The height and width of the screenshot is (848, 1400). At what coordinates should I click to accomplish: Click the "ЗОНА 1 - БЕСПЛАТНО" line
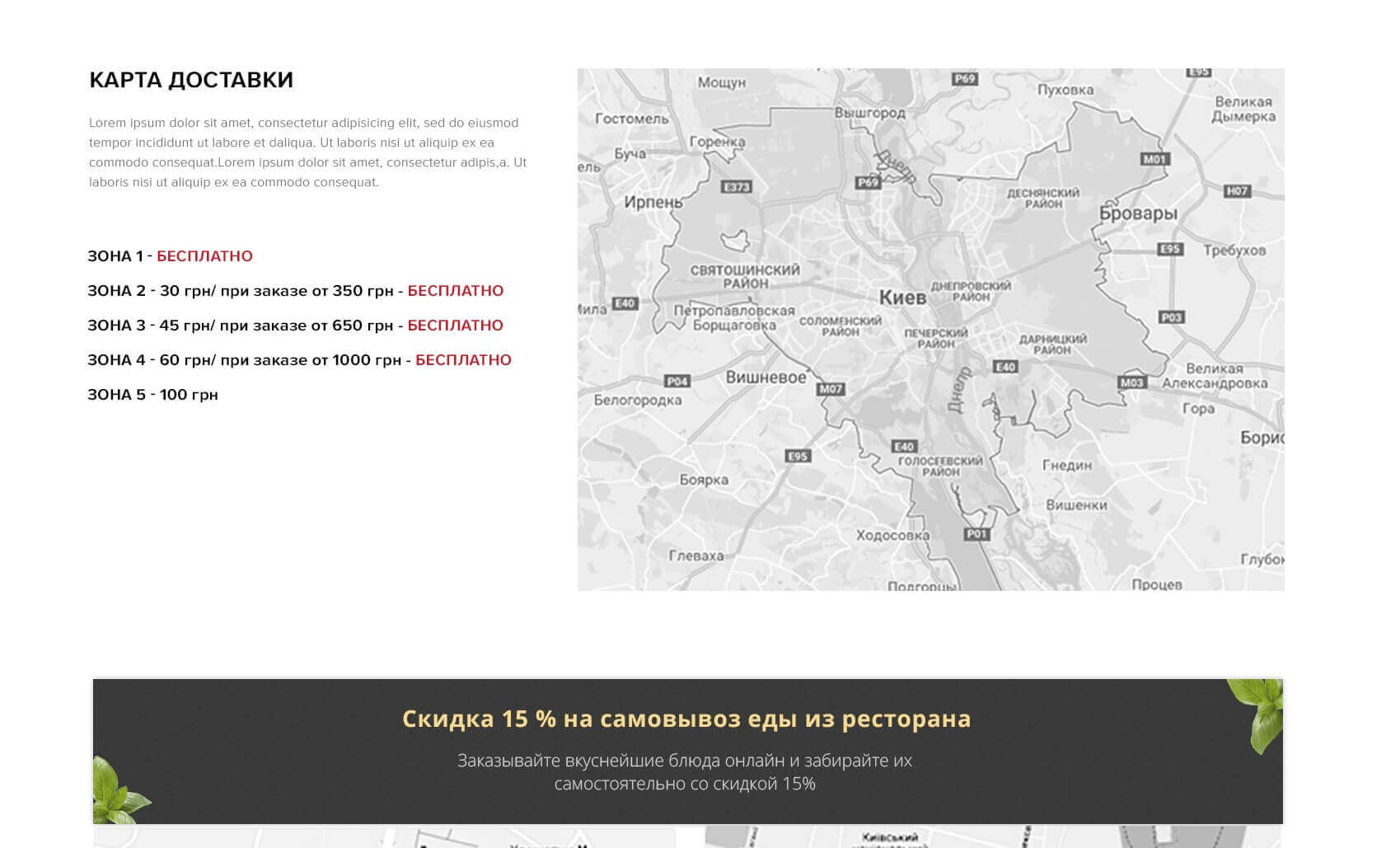[171, 256]
